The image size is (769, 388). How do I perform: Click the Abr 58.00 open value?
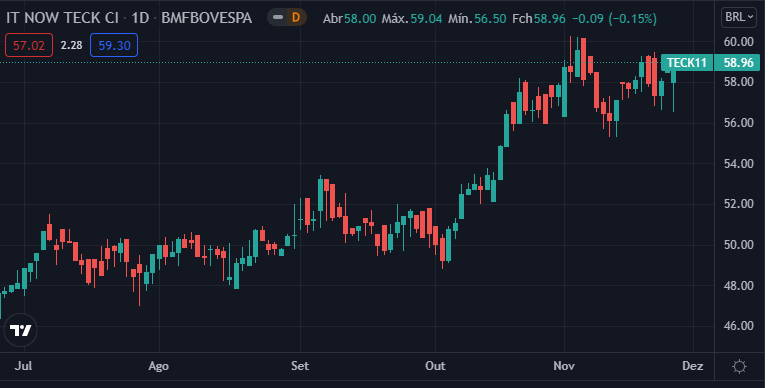pyautogui.click(x=350, y=19)
